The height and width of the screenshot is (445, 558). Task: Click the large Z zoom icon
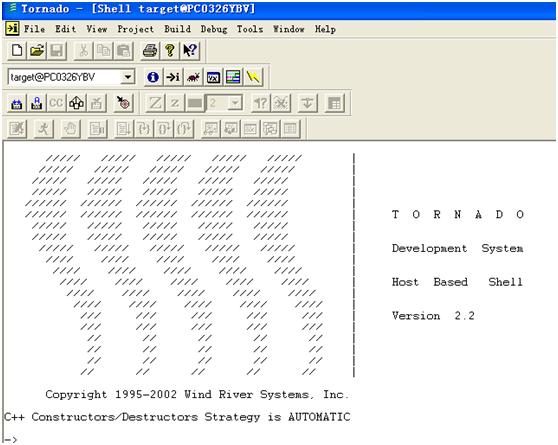(155, 103)
